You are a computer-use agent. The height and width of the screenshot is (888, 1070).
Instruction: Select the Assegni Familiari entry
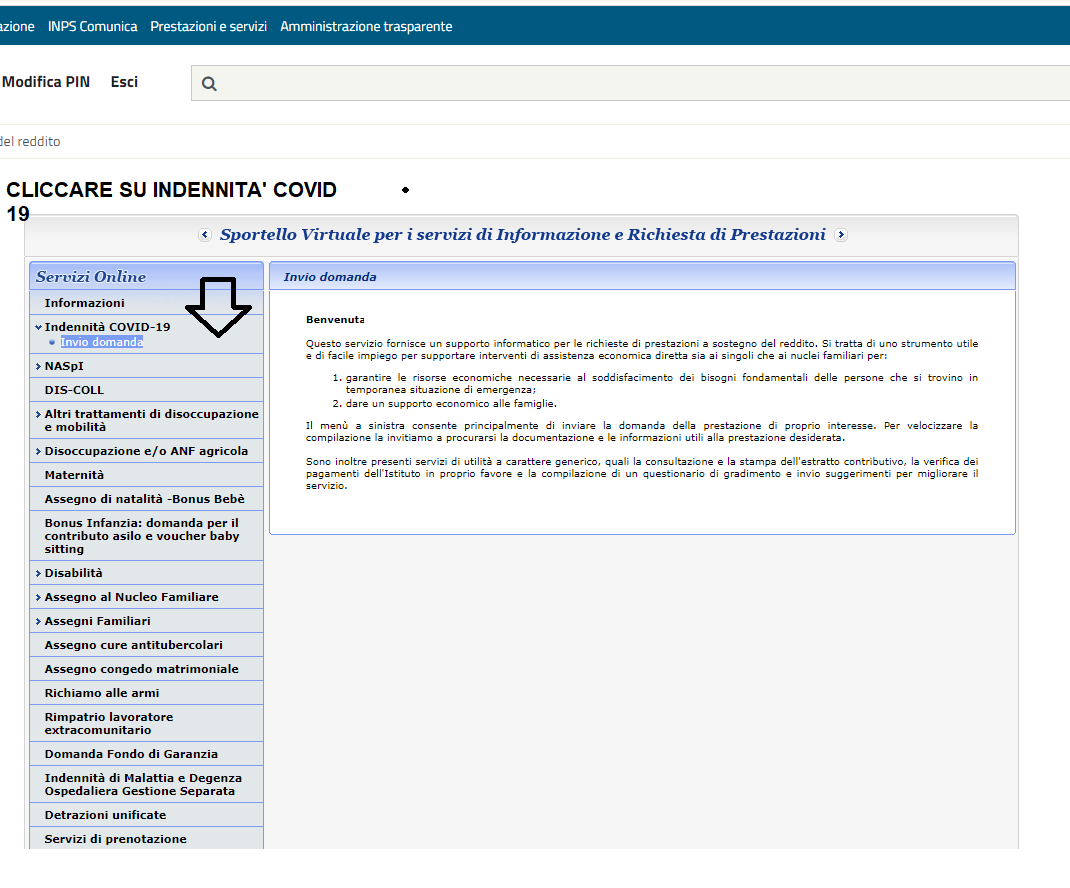(x=98, y=621)
